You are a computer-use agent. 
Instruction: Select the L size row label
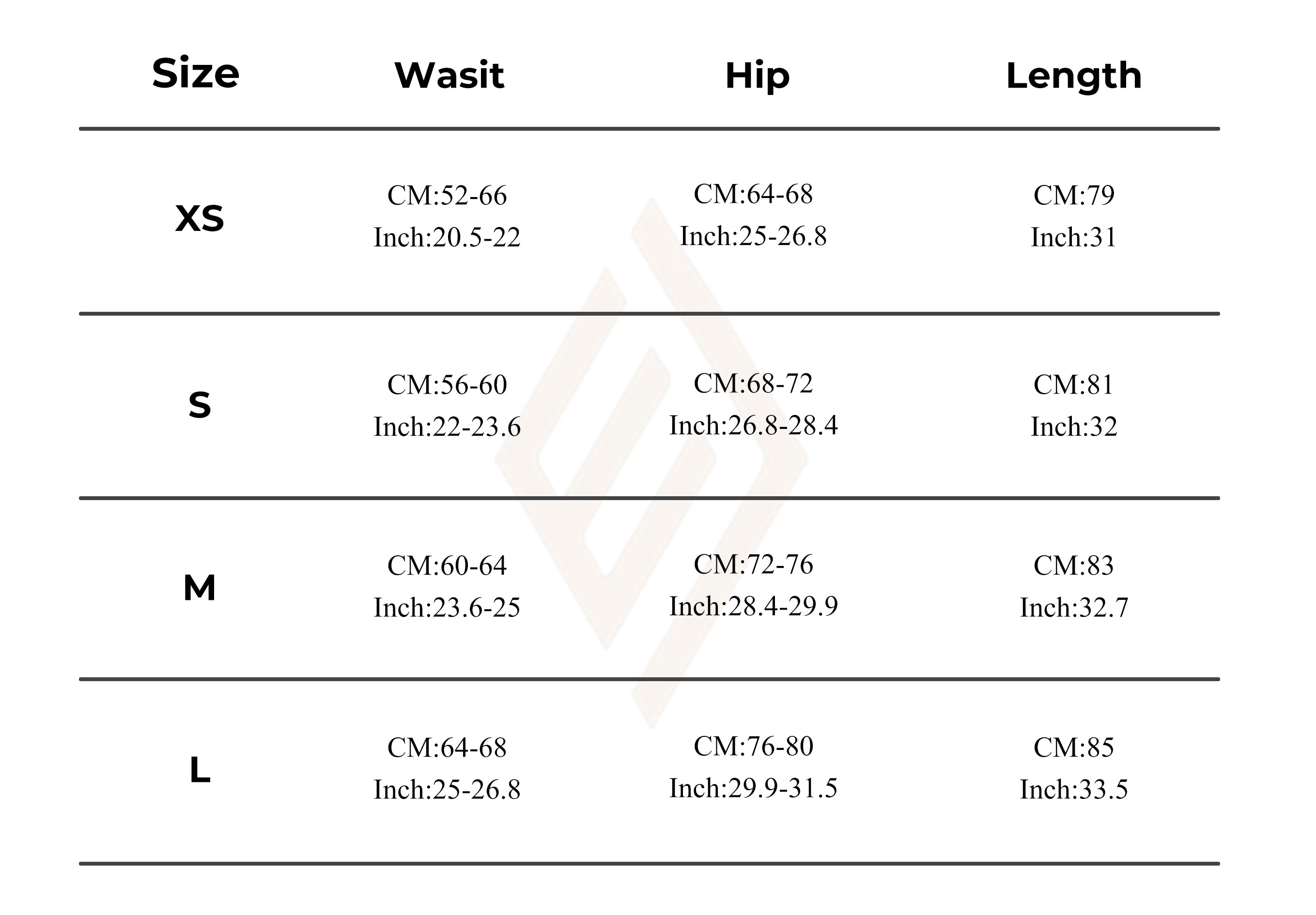[x=200, y=769]
